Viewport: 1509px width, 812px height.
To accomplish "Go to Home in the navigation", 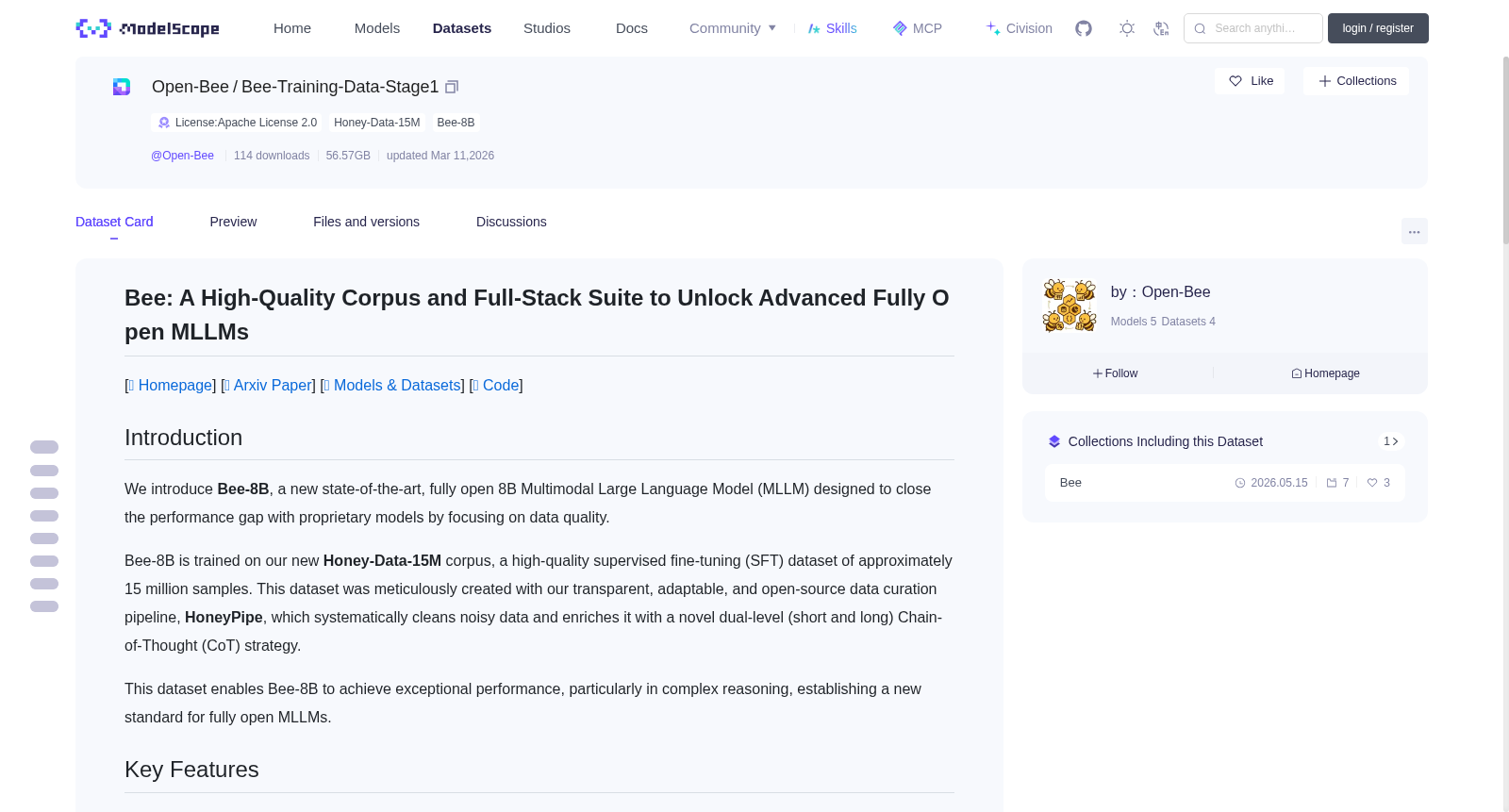I will pos(292,28).
